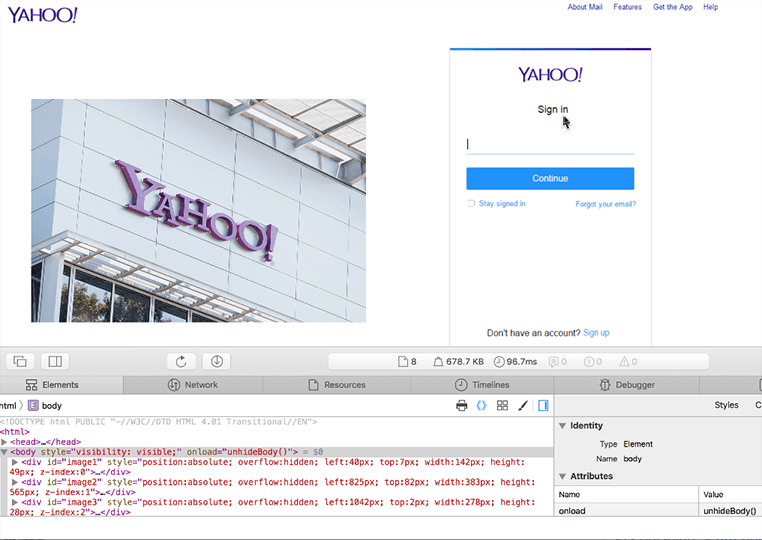Check the Stay signed in checkbox

(x=471, y=204)
